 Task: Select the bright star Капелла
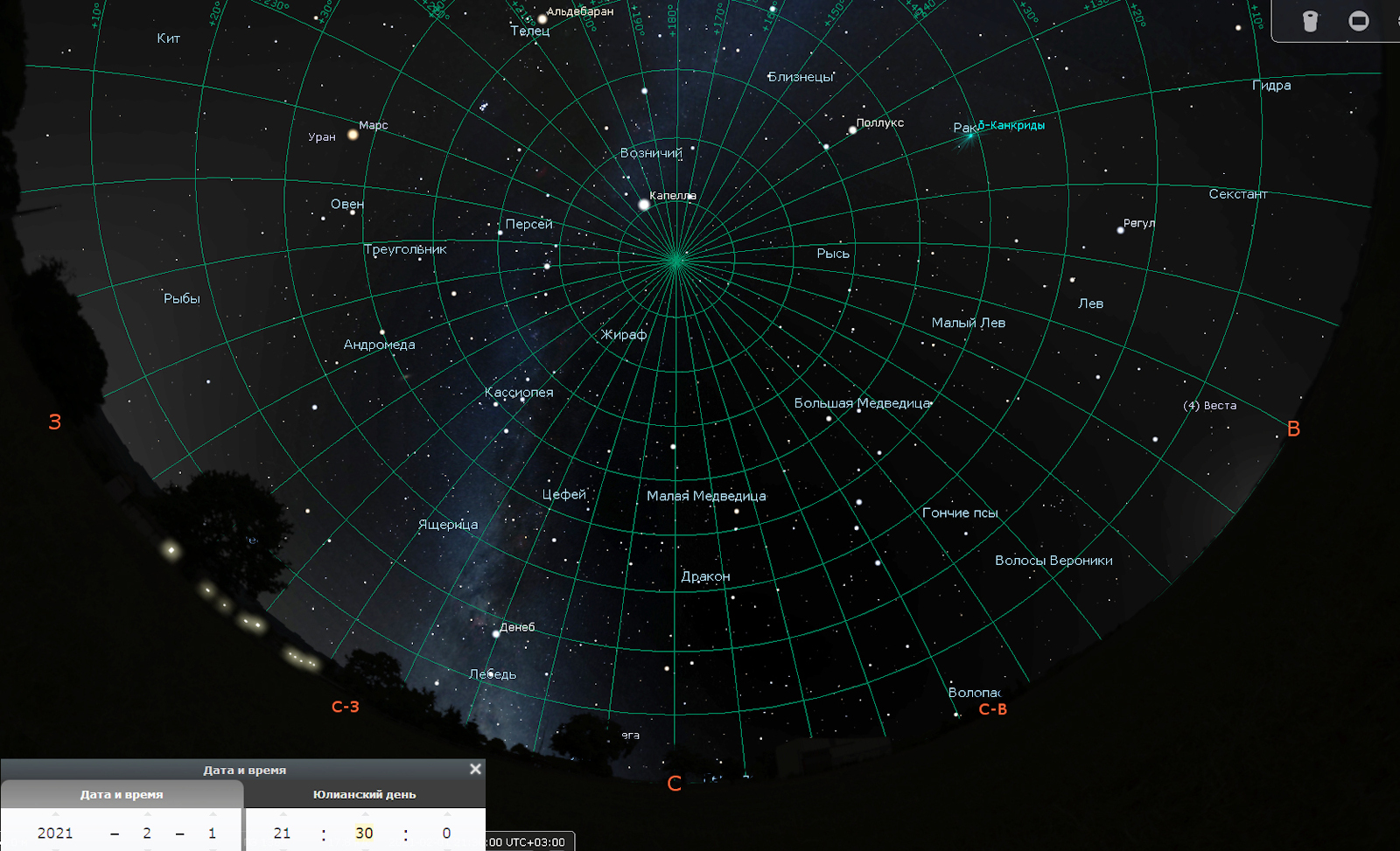pyautogui.click(x=644, y=205)
